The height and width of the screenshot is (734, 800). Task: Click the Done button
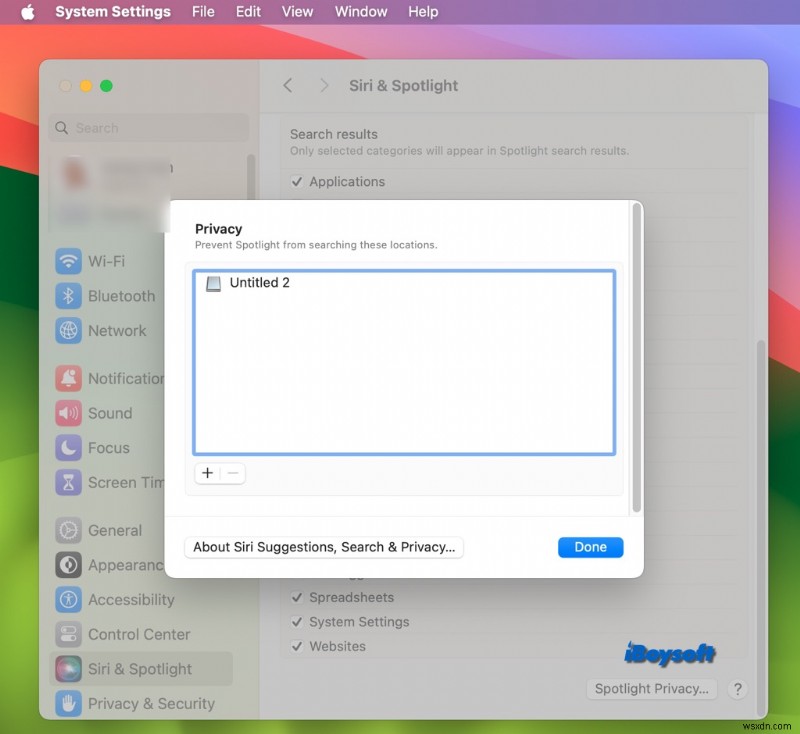click(x=590, y=547)
